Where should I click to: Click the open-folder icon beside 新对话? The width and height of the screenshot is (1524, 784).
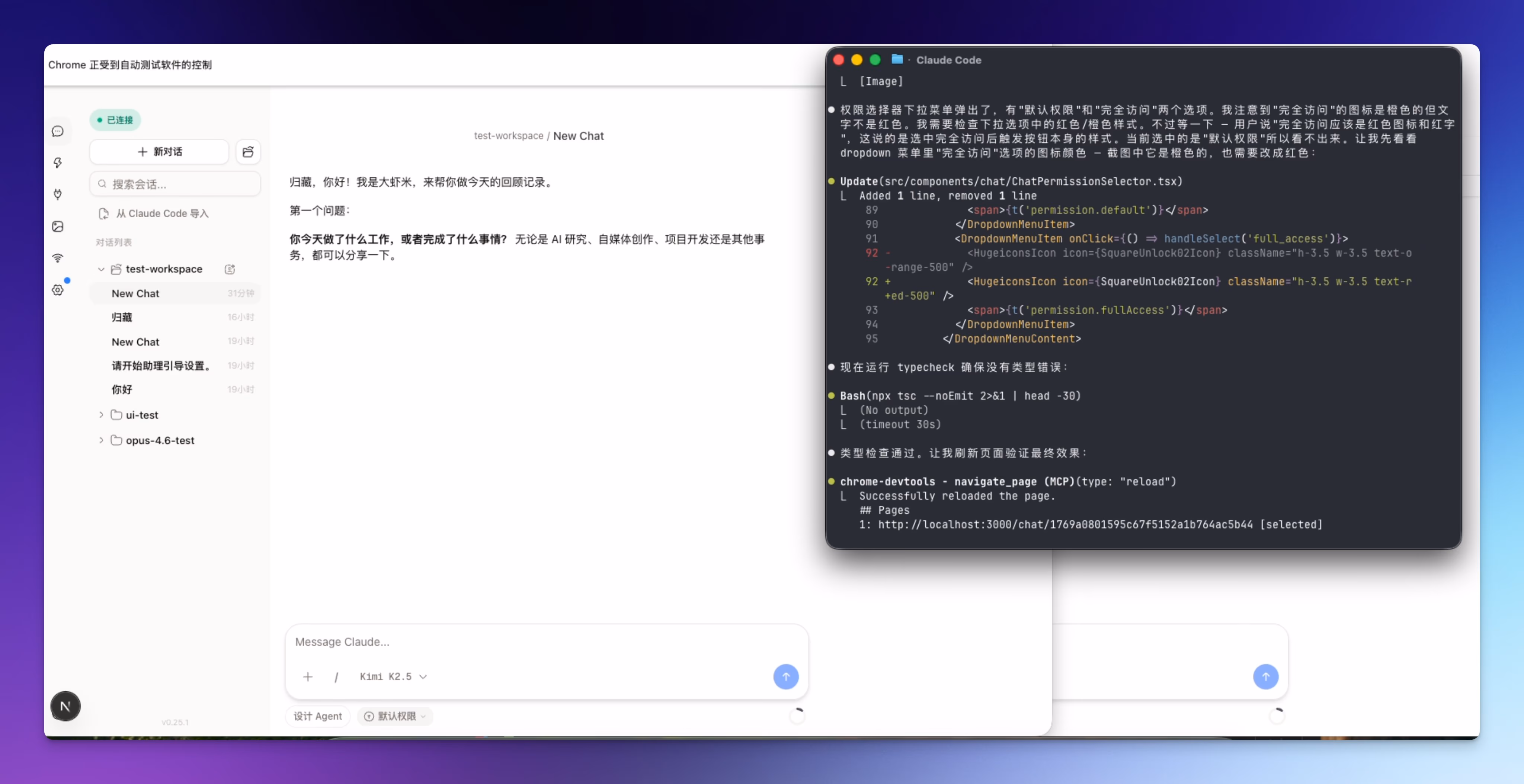tap(248, 151)
